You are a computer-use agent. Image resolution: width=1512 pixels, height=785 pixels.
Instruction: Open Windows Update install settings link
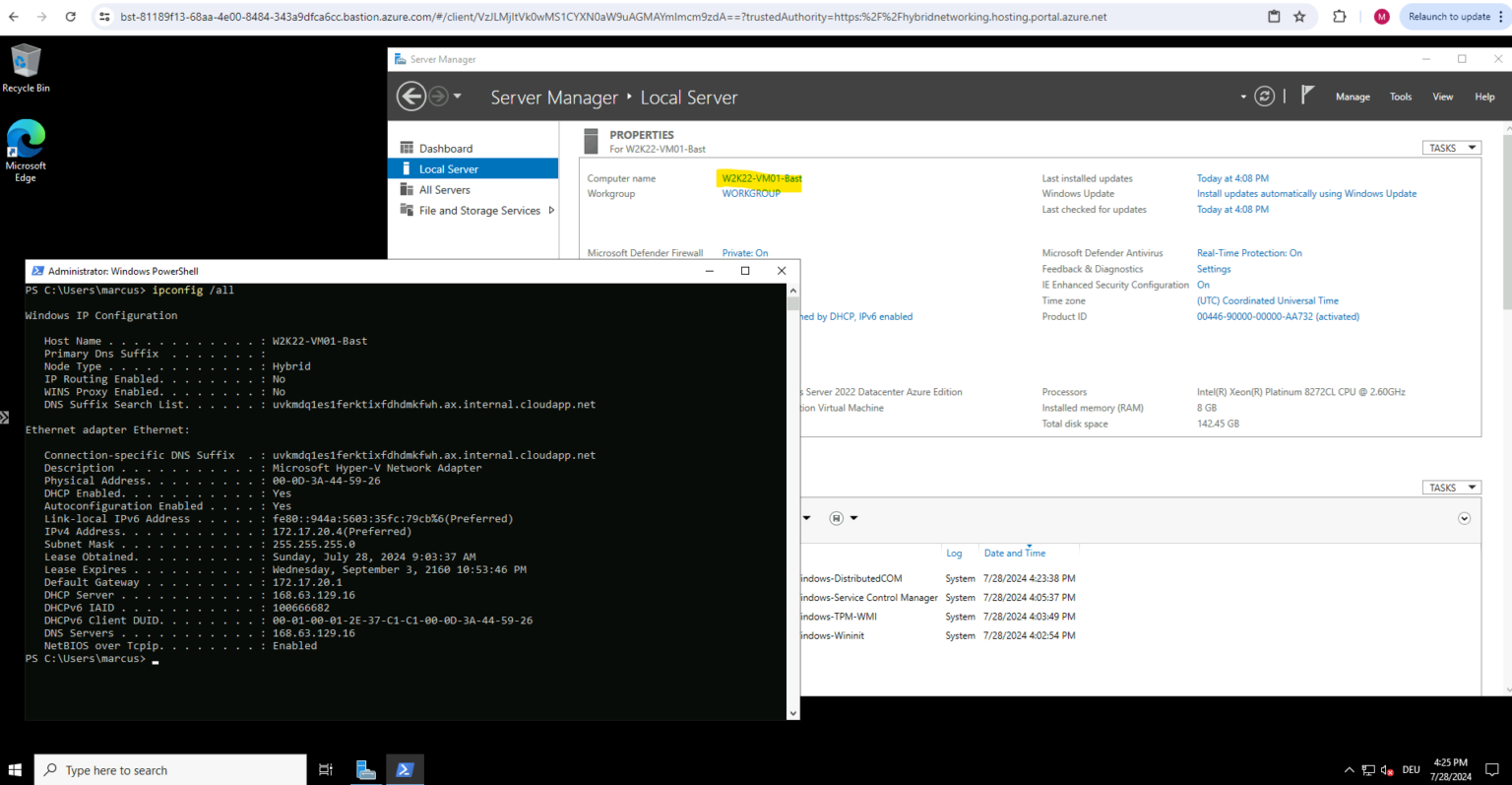[x=1306, y=193]
